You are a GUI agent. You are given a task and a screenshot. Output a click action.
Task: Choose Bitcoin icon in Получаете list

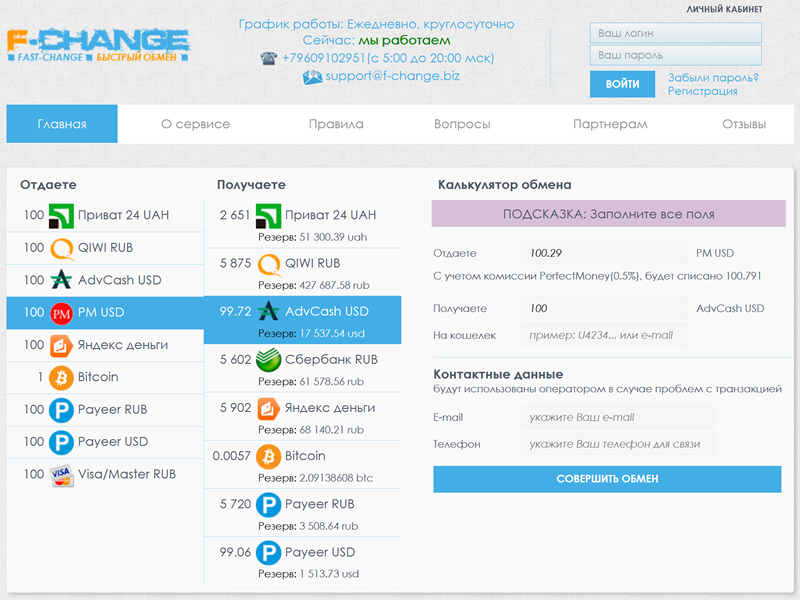268,456
